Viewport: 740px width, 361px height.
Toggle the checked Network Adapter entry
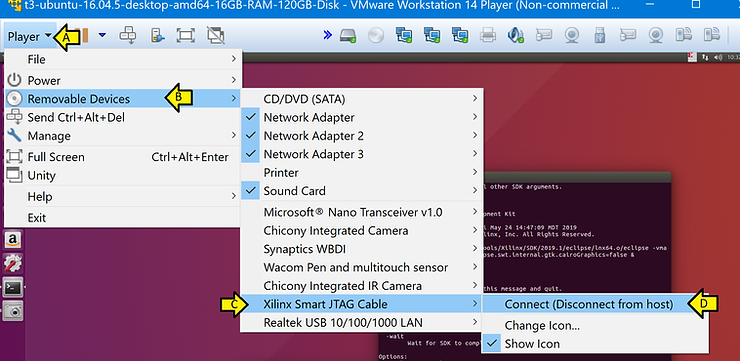(x=362, y=118)
